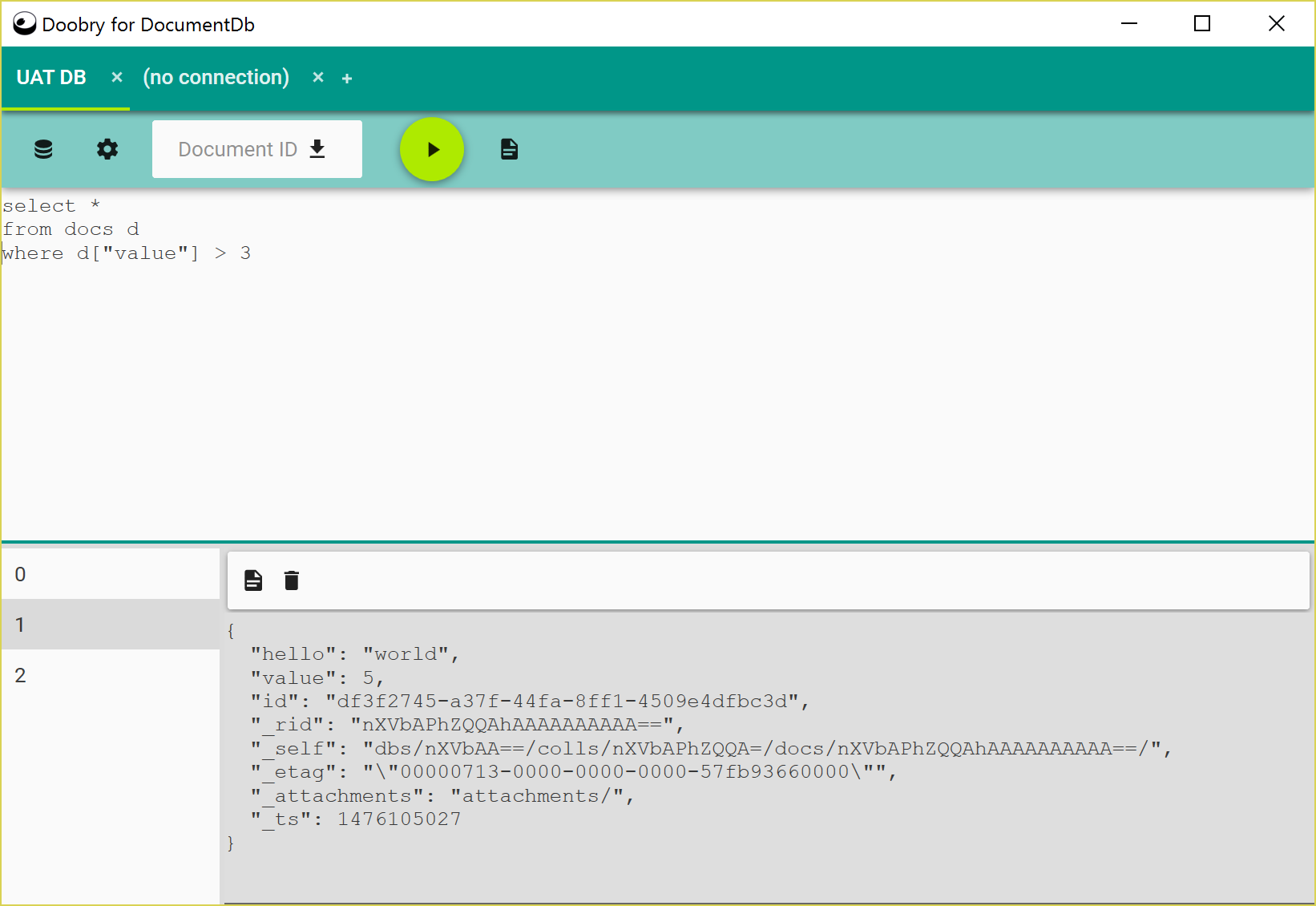Click the "from docs d" query line
Screen dimensions: 1316x906
pyautogui.click(x=71, y=229)
